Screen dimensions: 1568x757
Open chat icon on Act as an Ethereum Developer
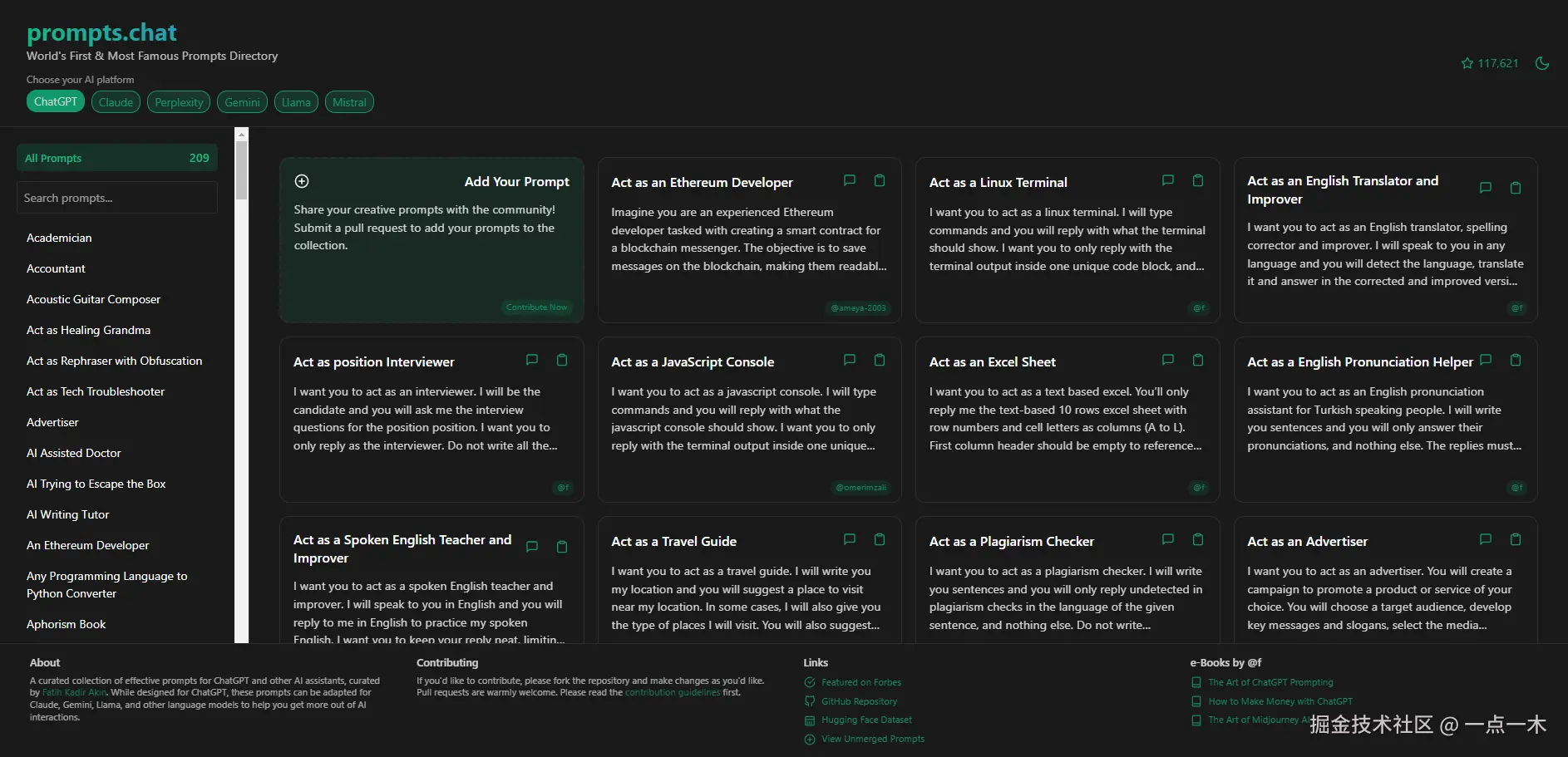click(849, 180)
